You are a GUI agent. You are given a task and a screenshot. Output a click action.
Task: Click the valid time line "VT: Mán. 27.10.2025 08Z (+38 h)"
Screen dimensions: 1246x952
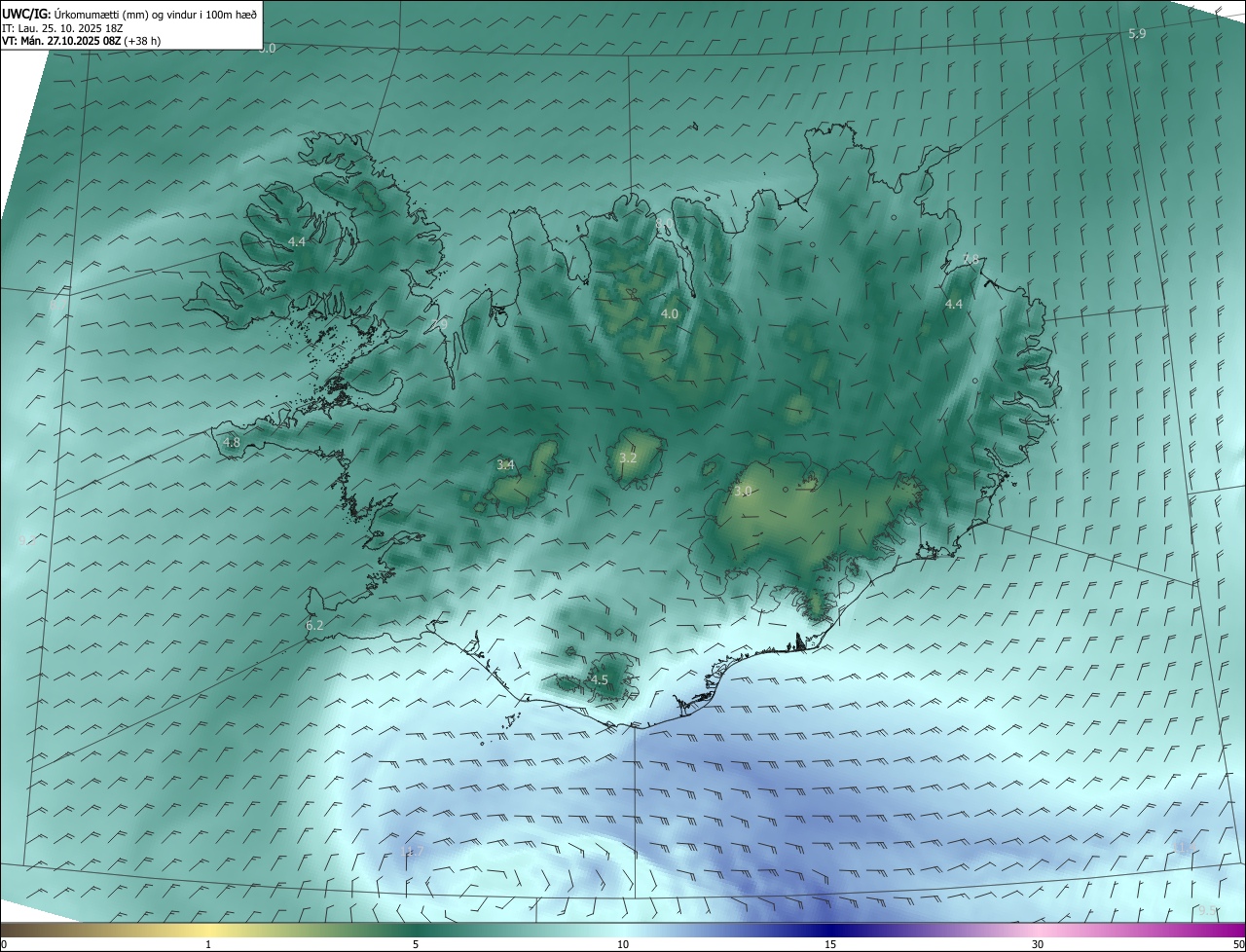[x=82, y=41]
